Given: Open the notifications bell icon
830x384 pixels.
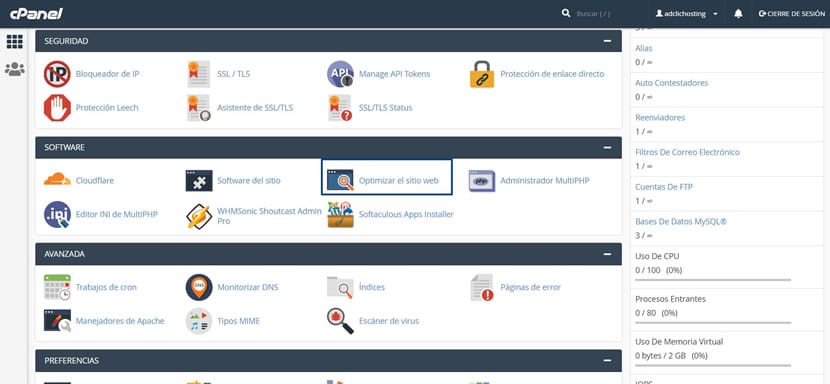Looking at the screenshot, I should pyautogui.click(x=738, y=14).
